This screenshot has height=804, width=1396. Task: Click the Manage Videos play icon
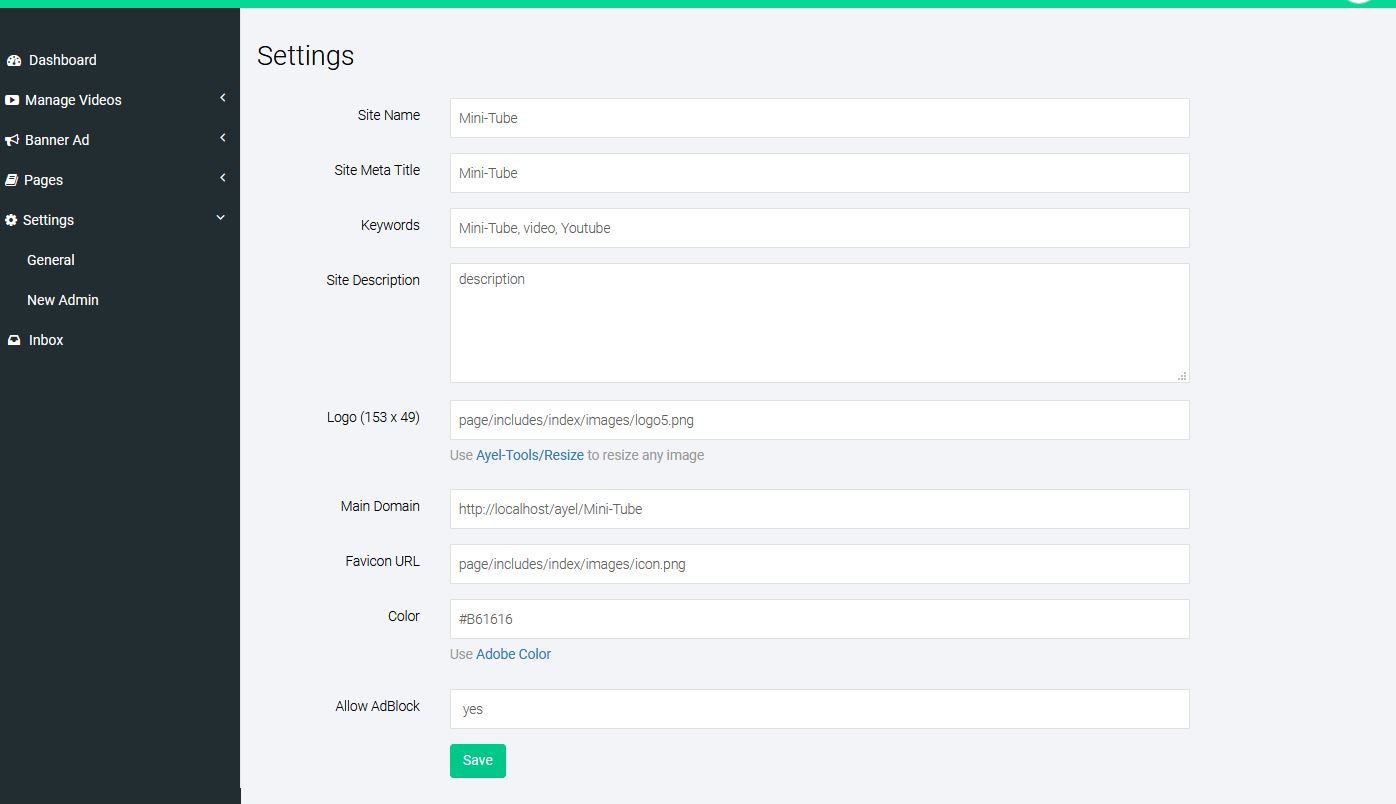(12, 100)
